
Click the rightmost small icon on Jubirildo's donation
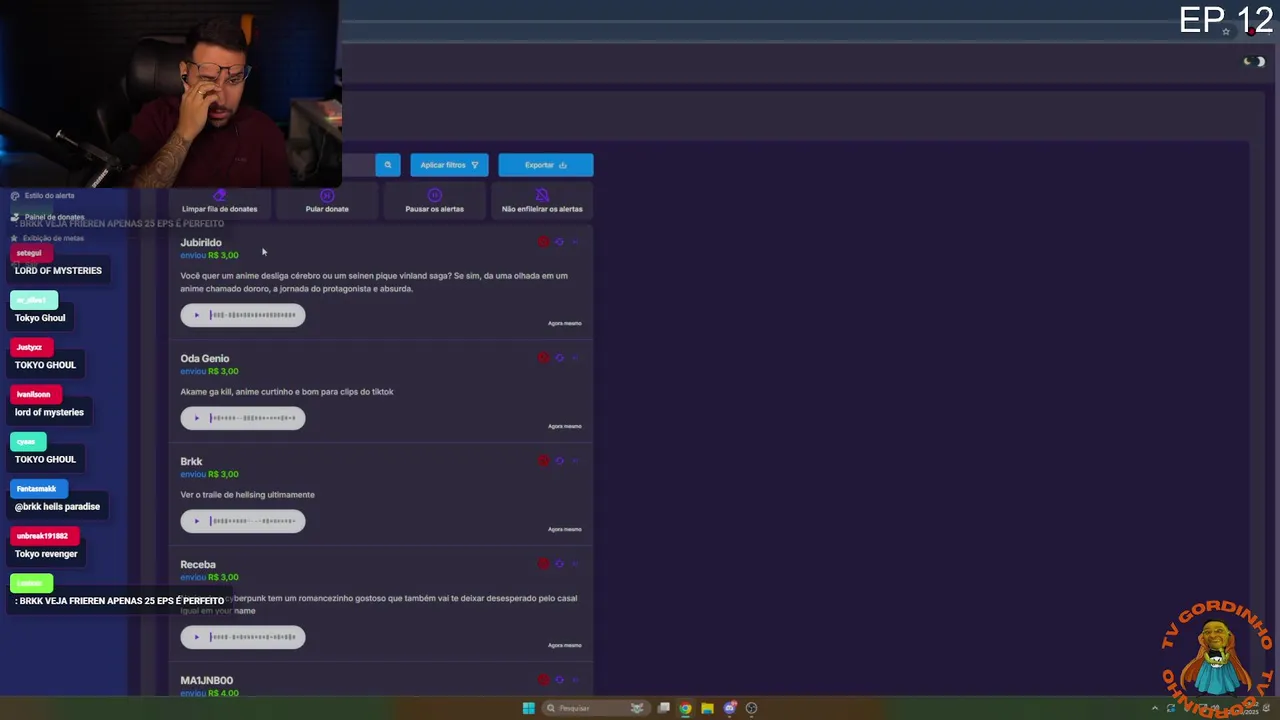pos(575,242)
